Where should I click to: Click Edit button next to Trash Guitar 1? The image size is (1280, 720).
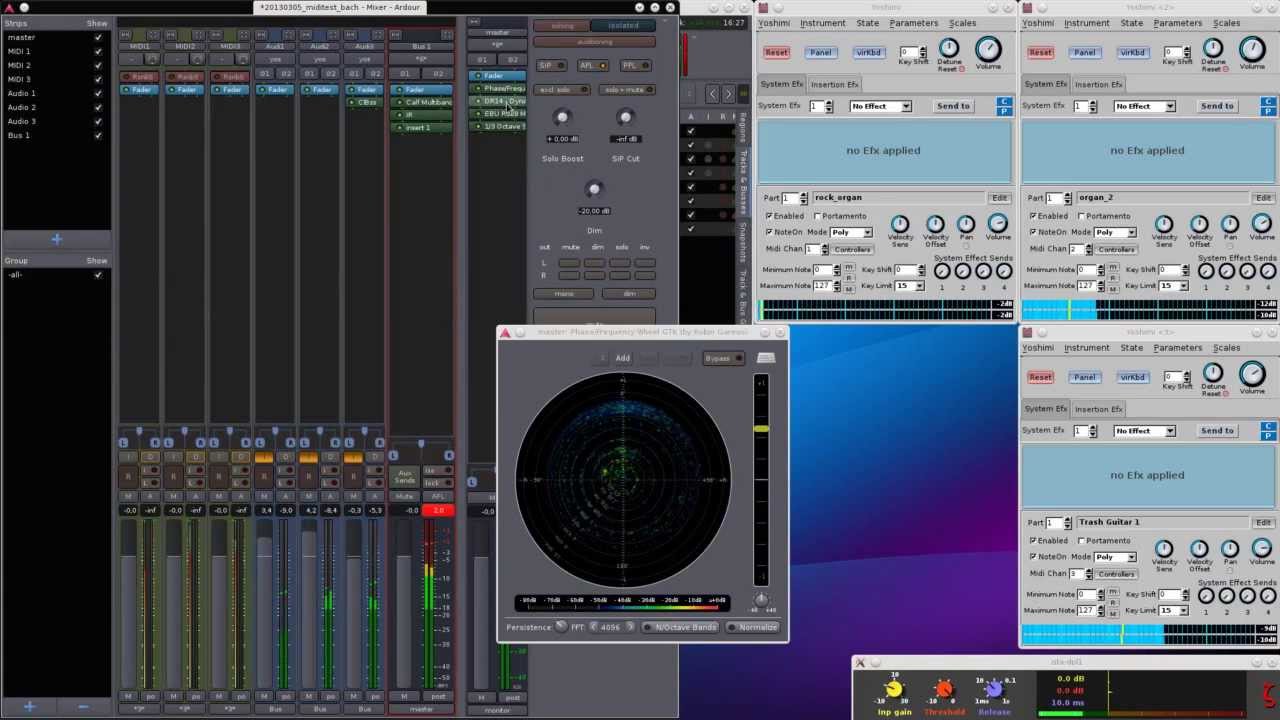click(1263, 523)
